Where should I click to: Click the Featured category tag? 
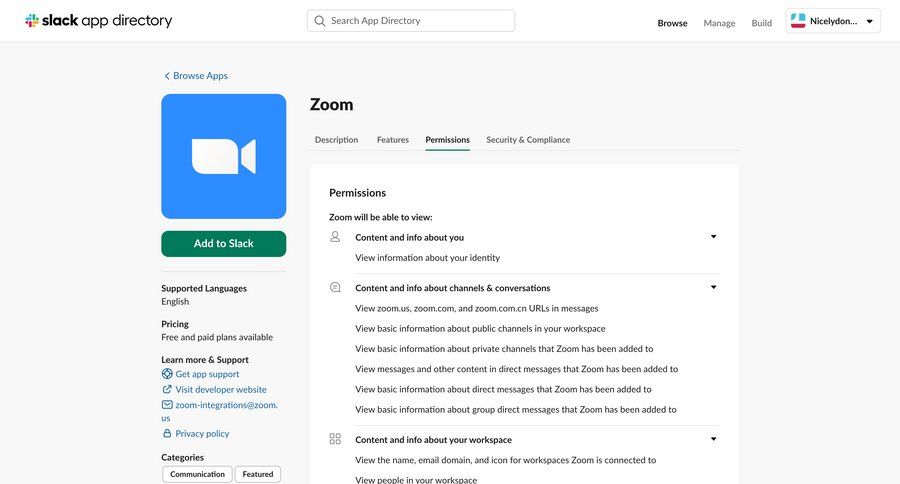click(258, 474)
